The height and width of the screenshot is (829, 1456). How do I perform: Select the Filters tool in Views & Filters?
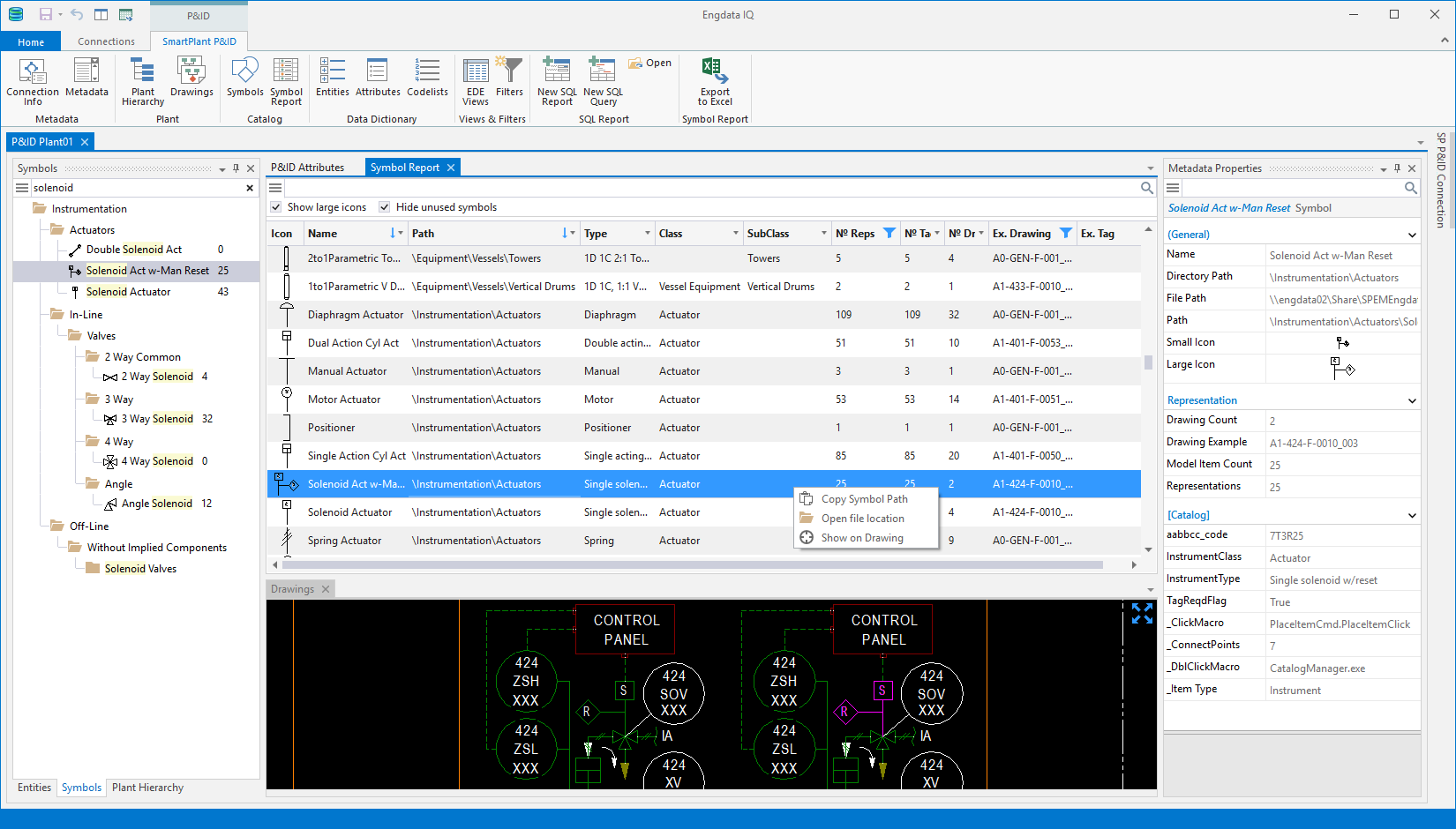[x=509, y=81]
